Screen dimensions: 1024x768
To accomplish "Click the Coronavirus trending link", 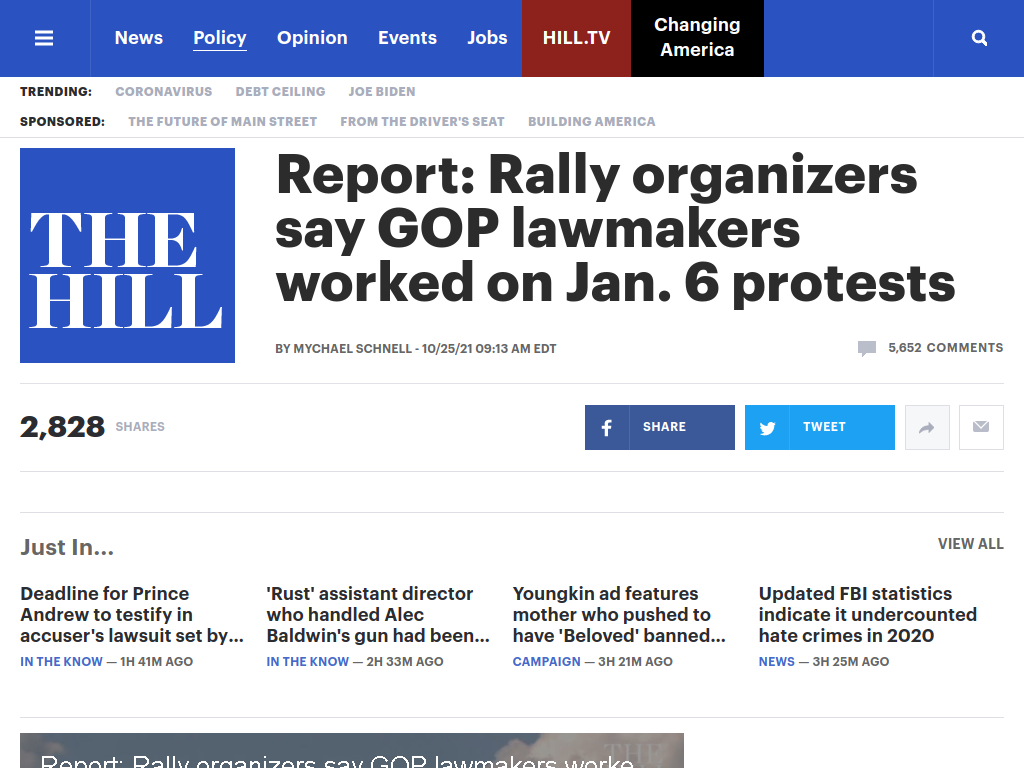I will tap(164, 91).
